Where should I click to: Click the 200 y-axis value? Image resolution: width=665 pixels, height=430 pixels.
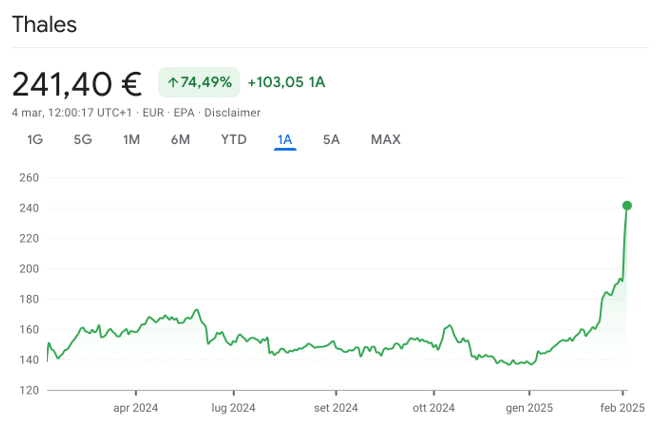click(29, 269)
